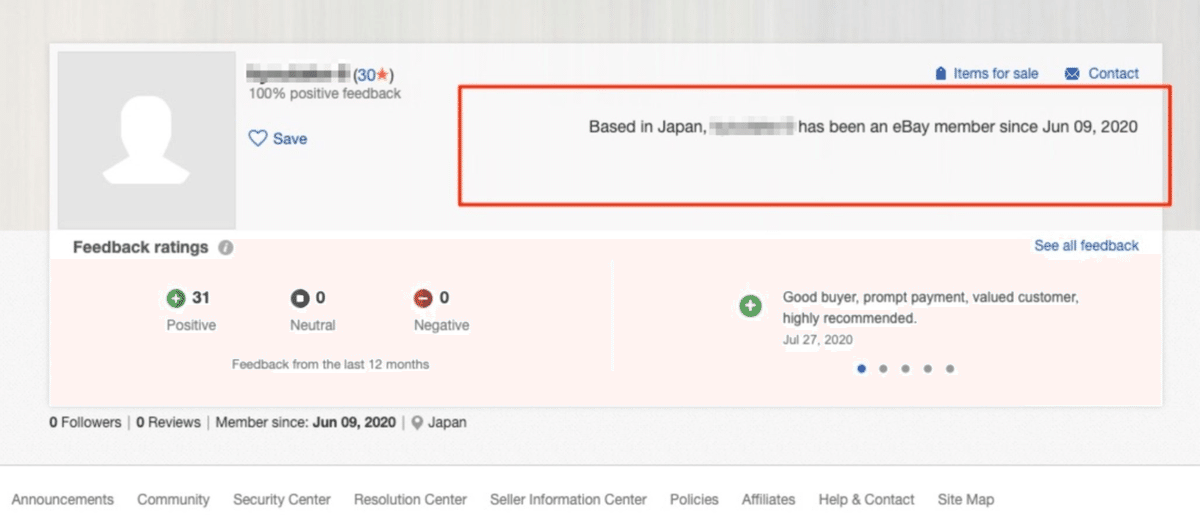This screenshot has width=1200, height=515.
Task: Click the default profile avatar image
Action: point(146,140)
